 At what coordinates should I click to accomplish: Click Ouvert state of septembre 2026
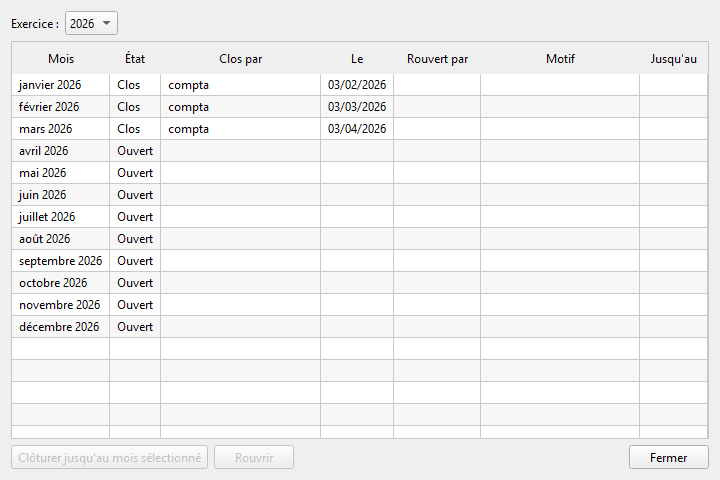click(135, 261)
